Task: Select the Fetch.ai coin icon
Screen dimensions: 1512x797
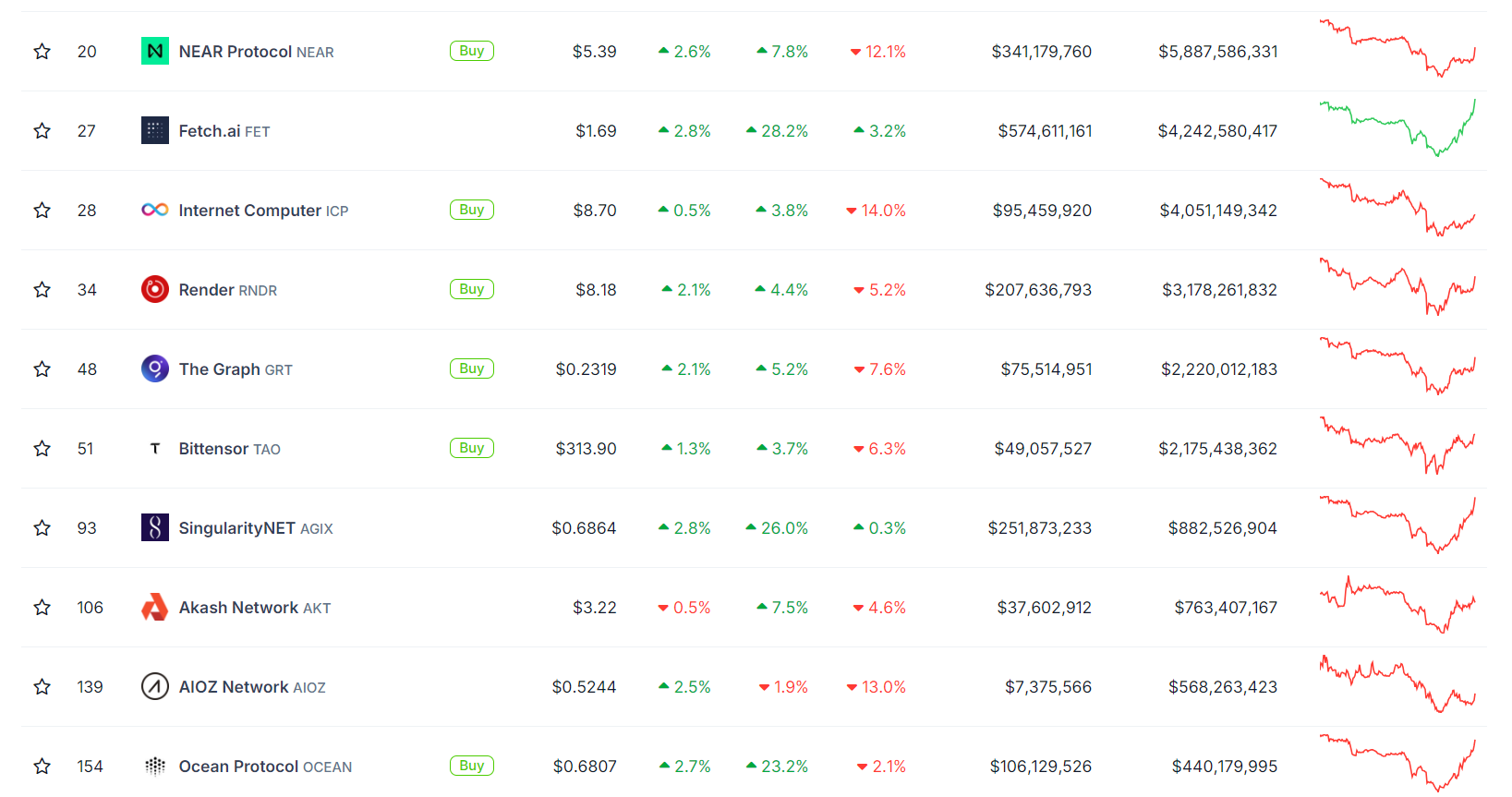Action: (x=154, y=130)
